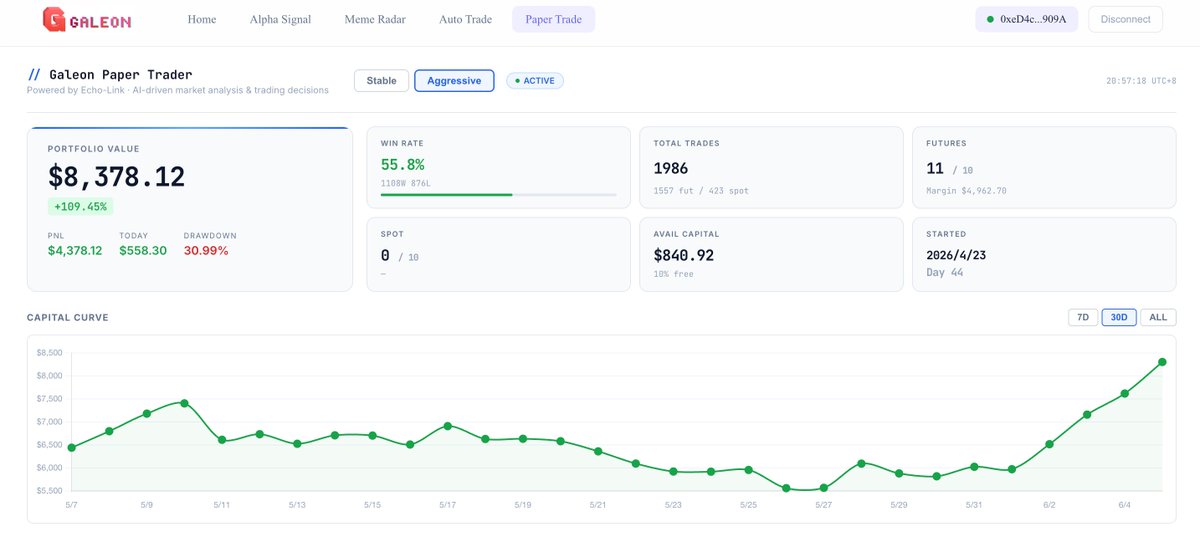The width and height of the screenshot is (1200, 542).
Task: Open Meme Radar section
Action: pyautogui.click(x=375, y=19)
